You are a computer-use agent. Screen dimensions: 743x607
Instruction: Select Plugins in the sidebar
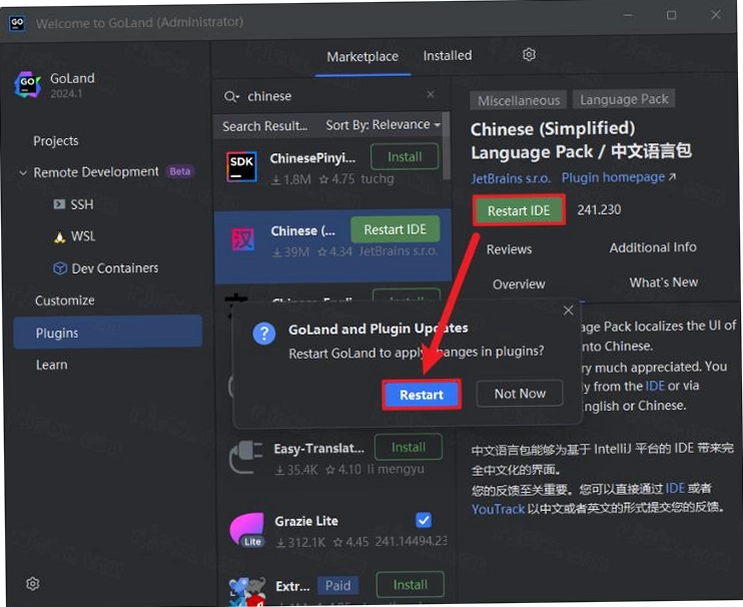click(x=108, y=332)
